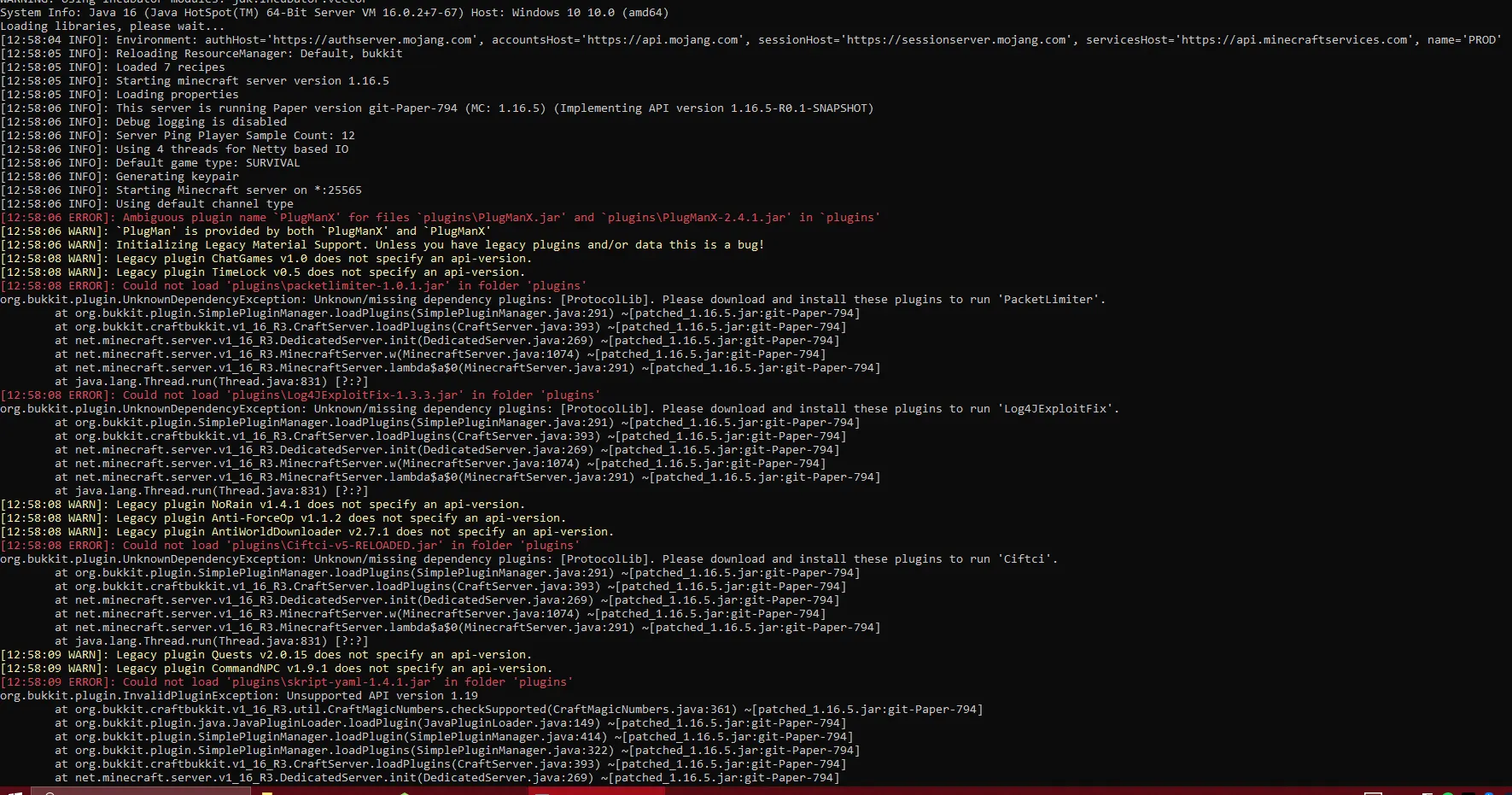Screen dimensions: 1512x795
Task: Click stack line 'SimplePluginManager.java:414'
Action: pos(454,737)
